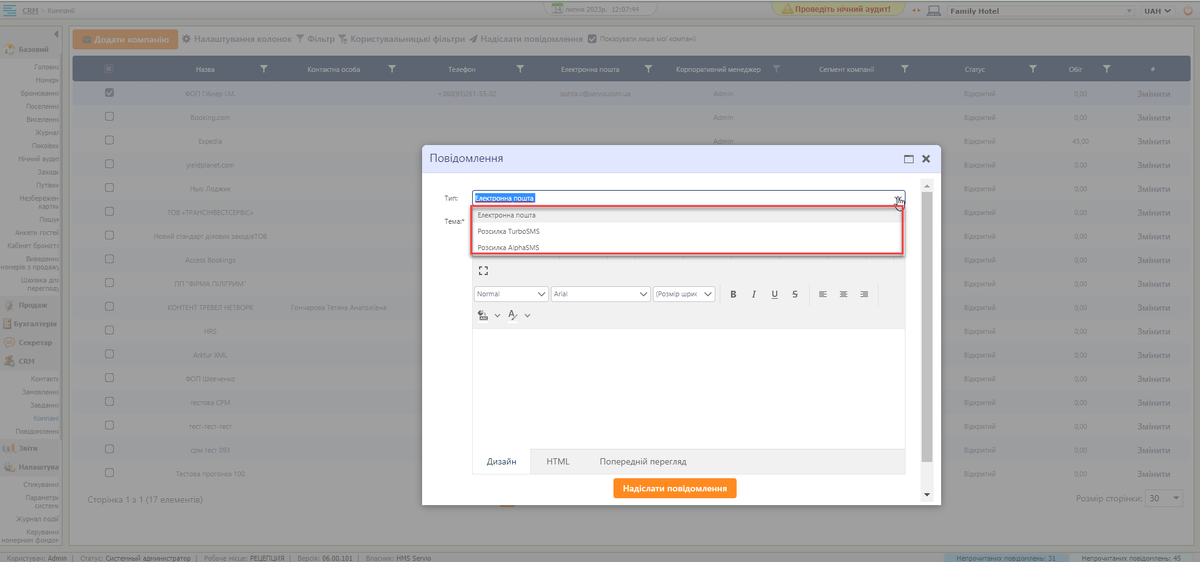Uncheck the ФОП Гібнер І.М. row checkbox
This screenshot has width=1200, height=562.
(x=109, y=93)
